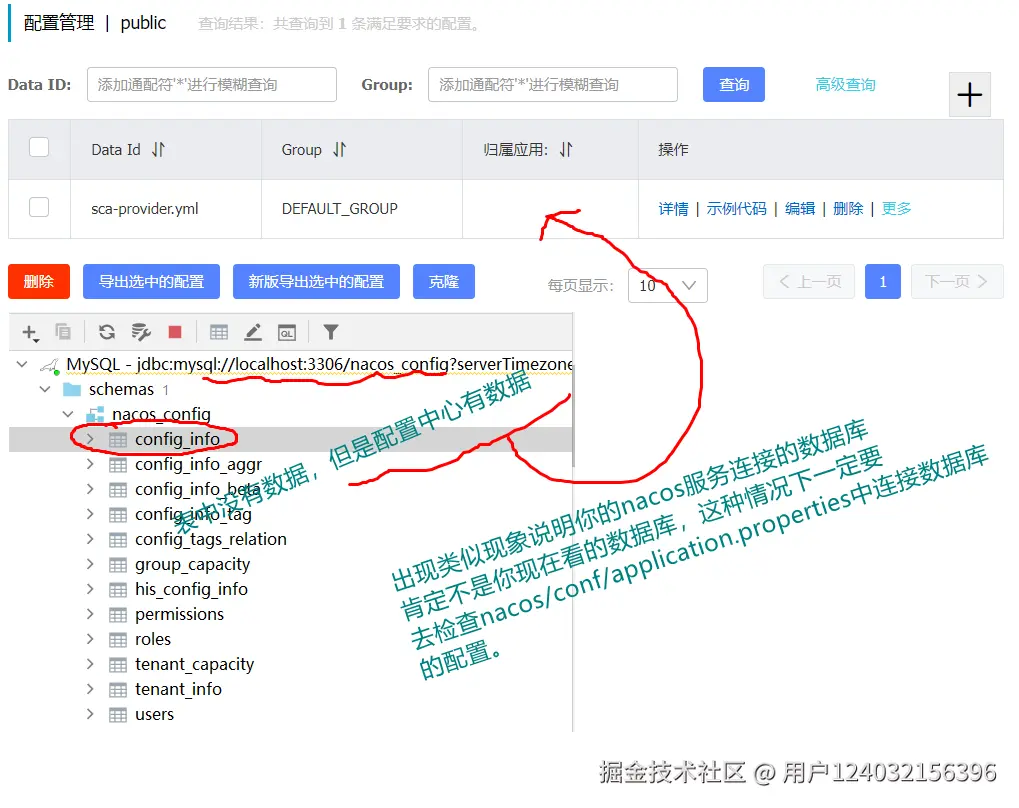Select the stop process icon in the toolbar
Viewport: 1019px width, 808px height.
(x=177, y=331)
